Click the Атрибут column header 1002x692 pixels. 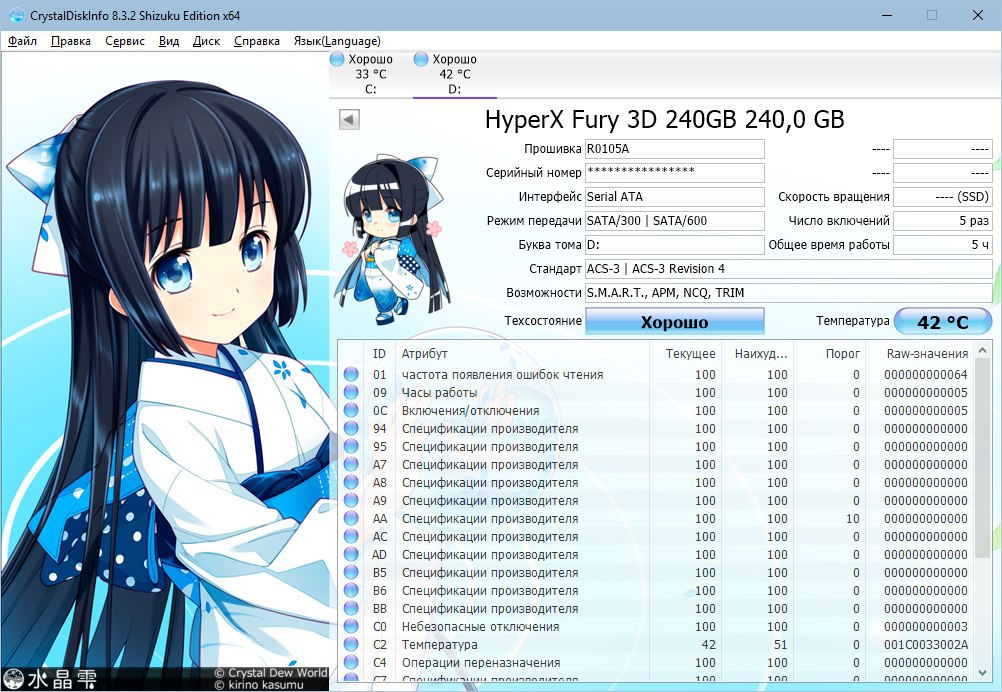tap(521, 353)
